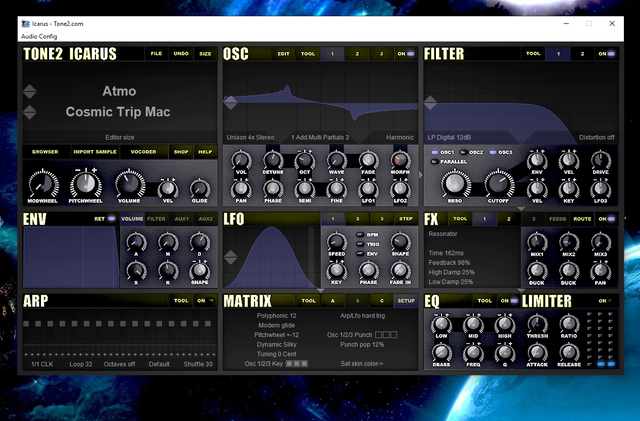Toggle PARALLEL filter mode

tap(449, 162)
